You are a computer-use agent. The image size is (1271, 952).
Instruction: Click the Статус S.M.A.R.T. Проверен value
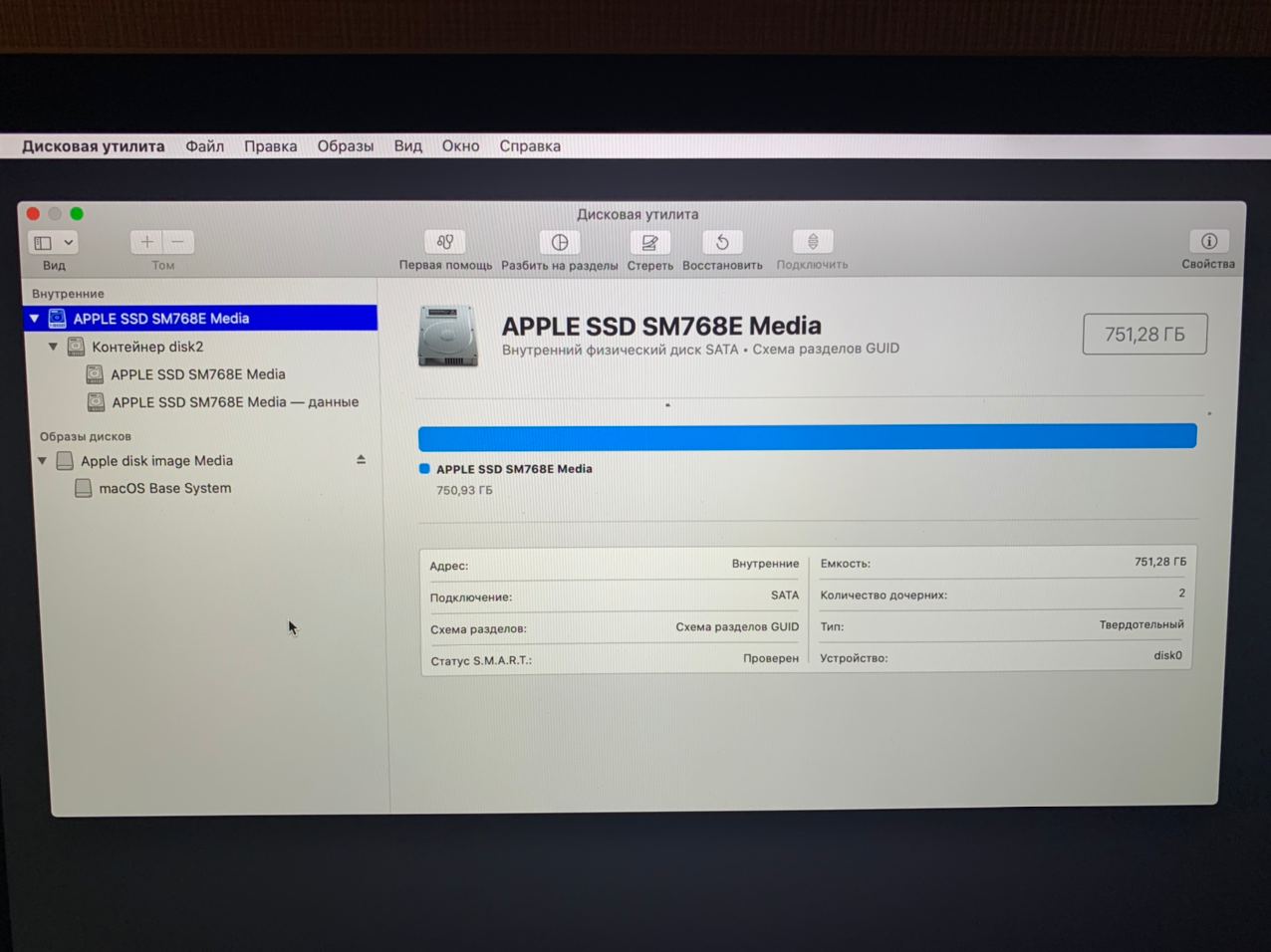tap(771, 658)
